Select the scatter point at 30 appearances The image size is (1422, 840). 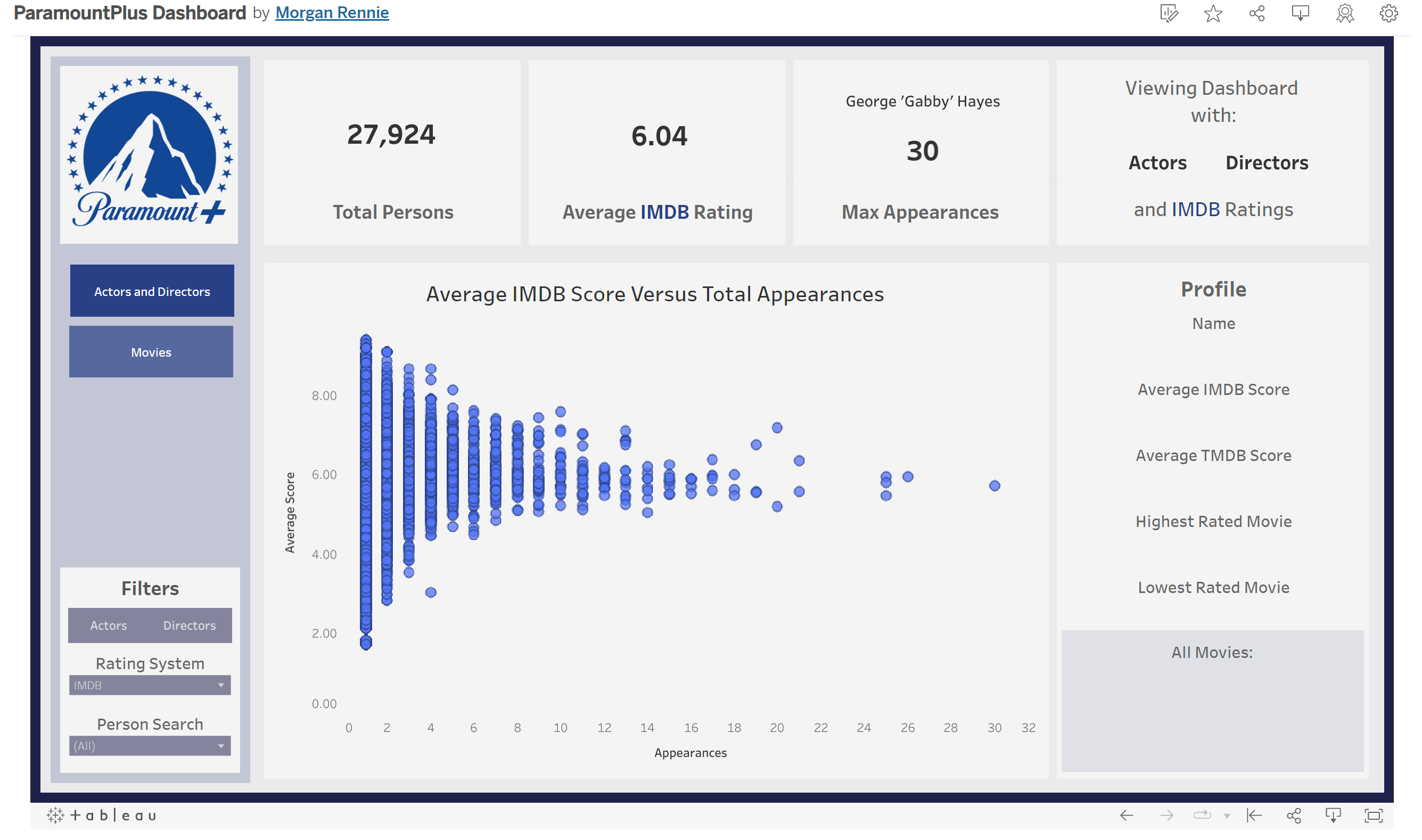994,485
